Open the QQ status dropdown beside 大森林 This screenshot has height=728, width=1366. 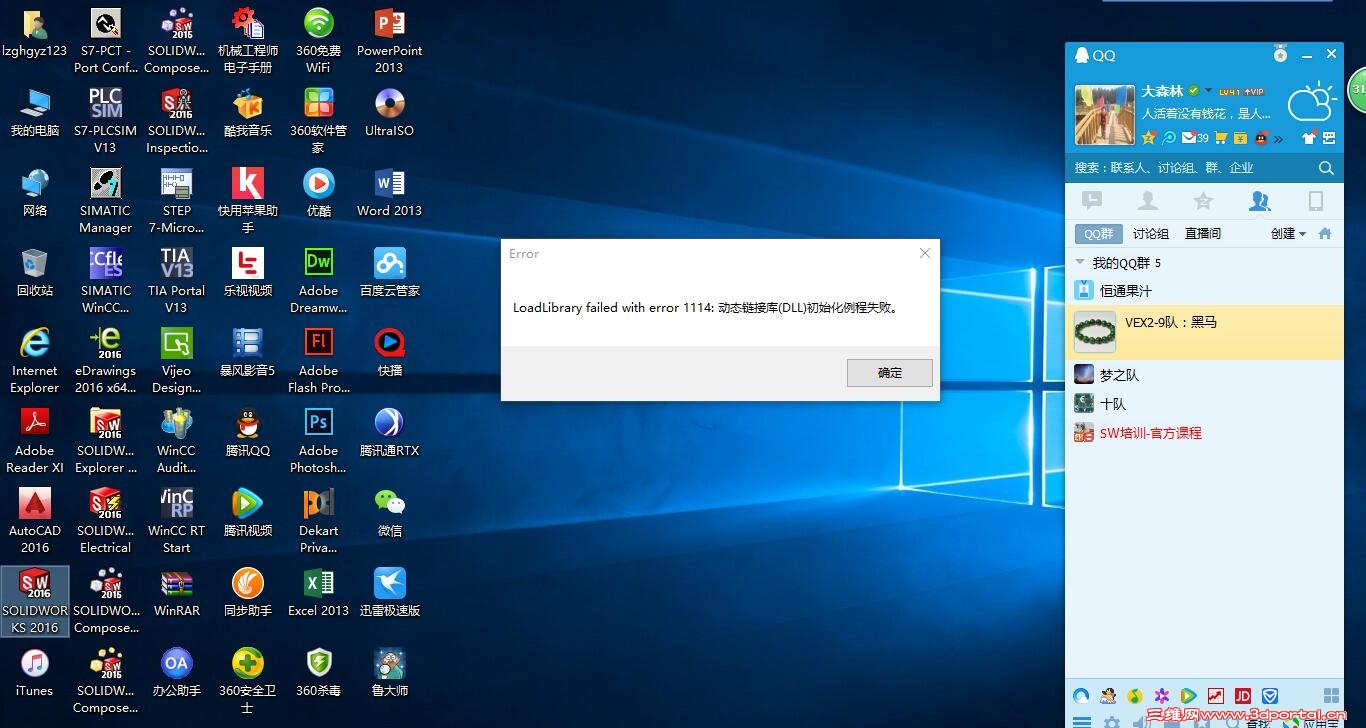(x=1208, y=91)
